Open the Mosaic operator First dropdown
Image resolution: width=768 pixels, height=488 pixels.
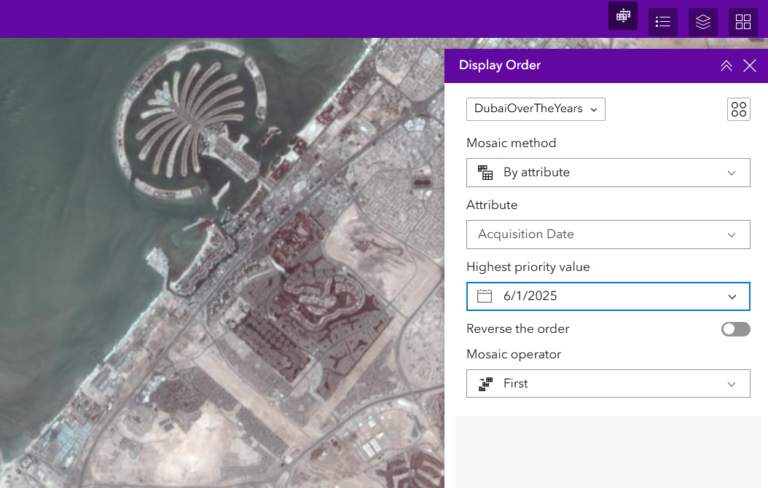[x=608, y=384]
